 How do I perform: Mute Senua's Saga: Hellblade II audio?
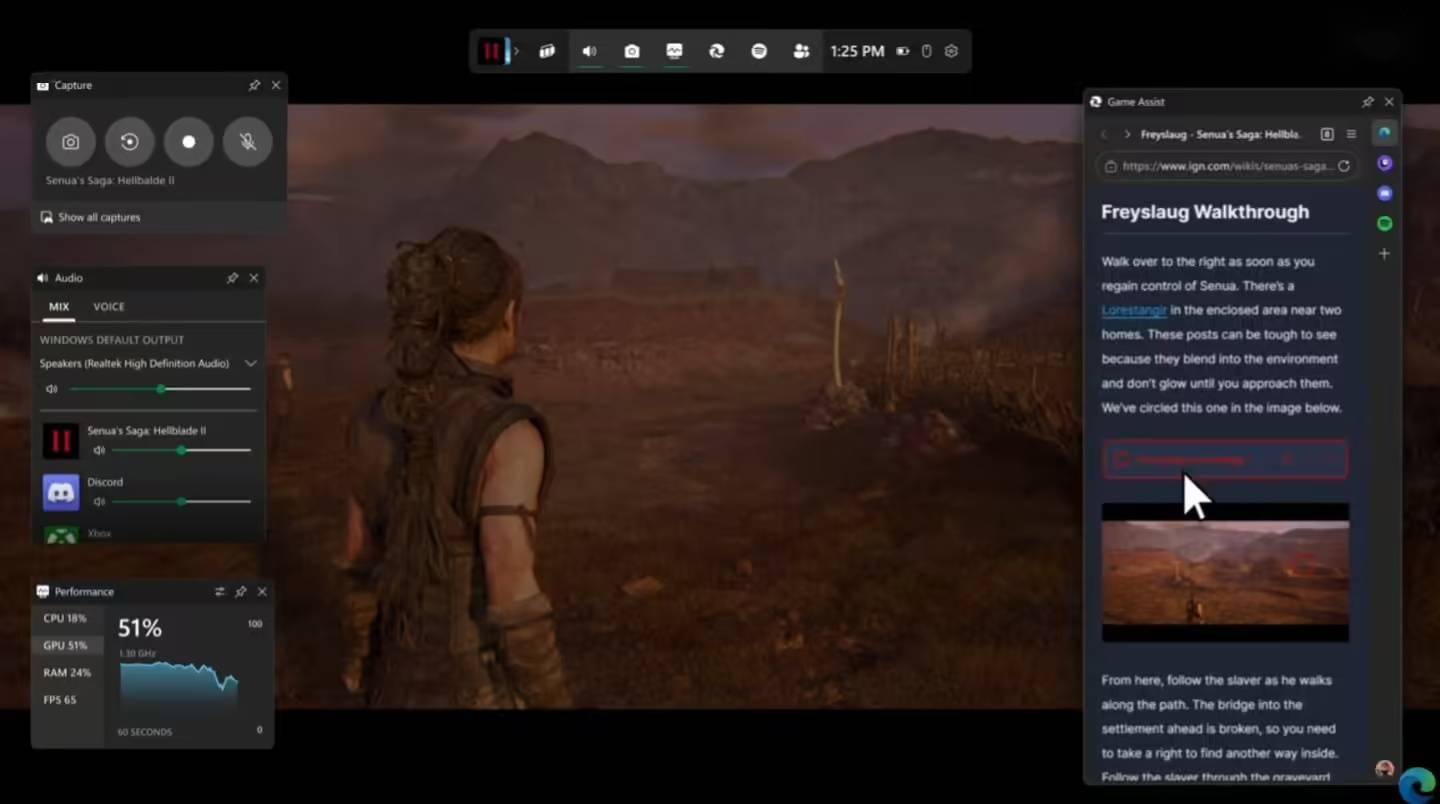(x=99, y=450)
